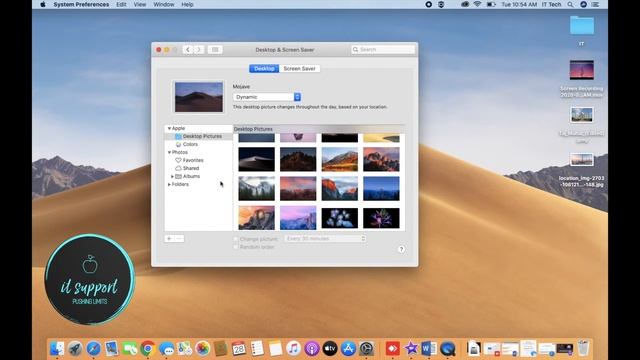
Task: Select Desktop Pictures in the sidebar
Action: [198, 136]
